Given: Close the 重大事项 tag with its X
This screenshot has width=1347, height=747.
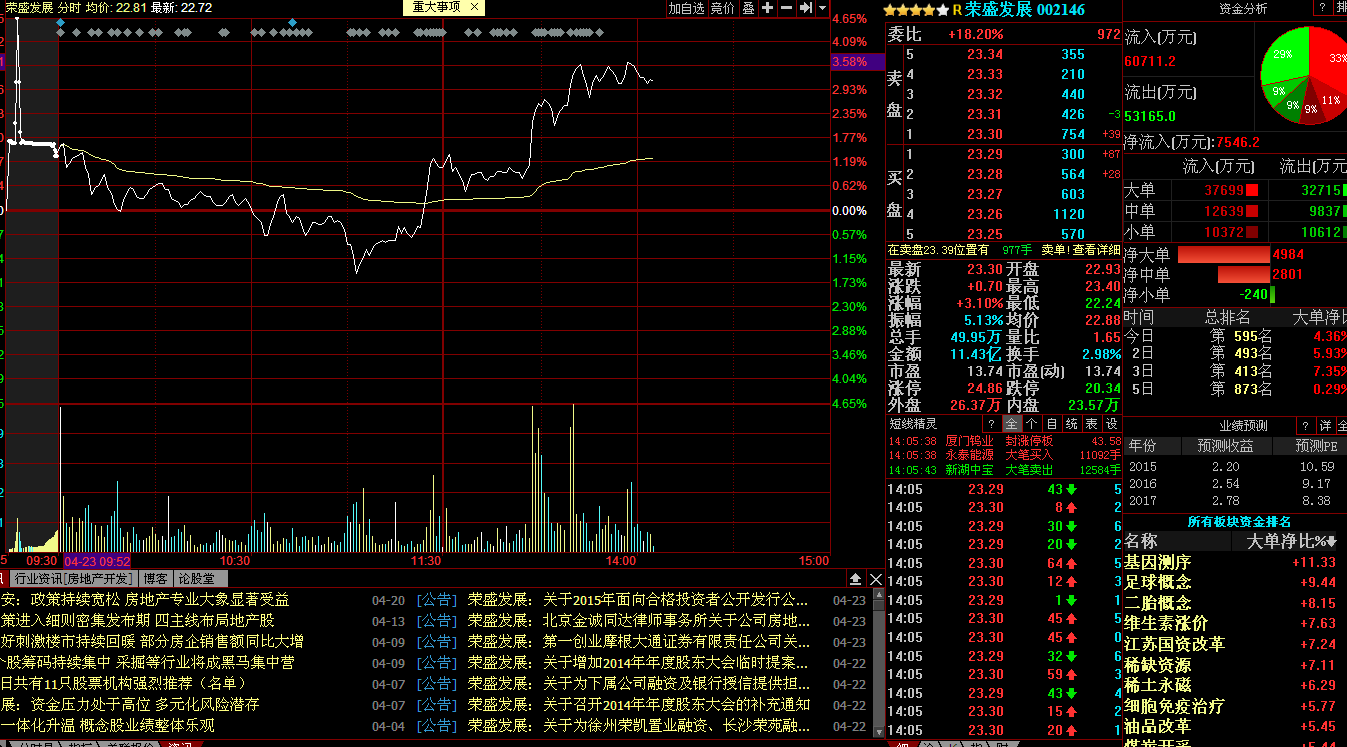Looking at the screenshot, I should (474, 7).
